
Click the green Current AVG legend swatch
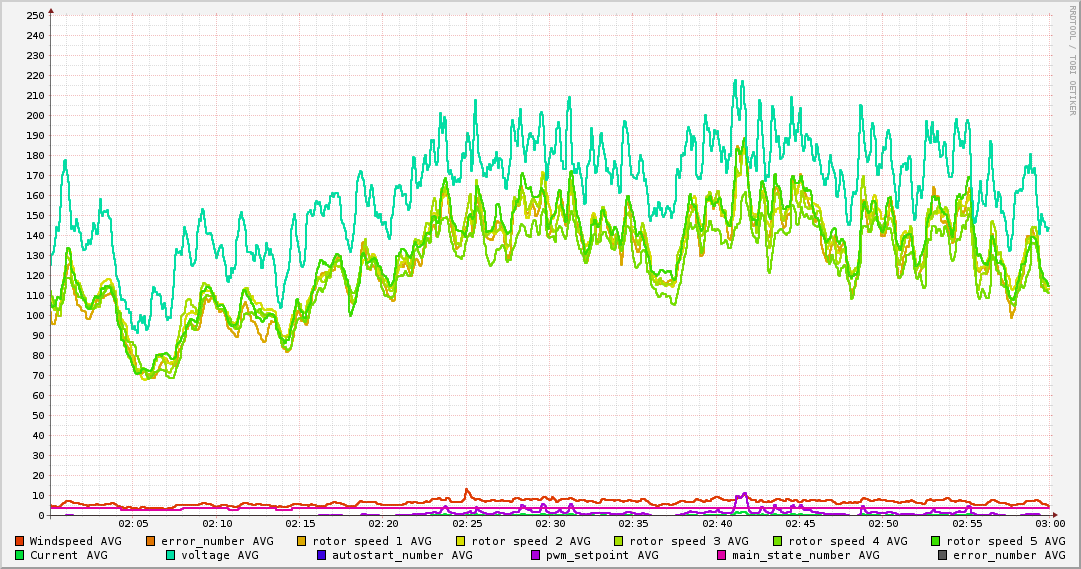coord(19,555)
